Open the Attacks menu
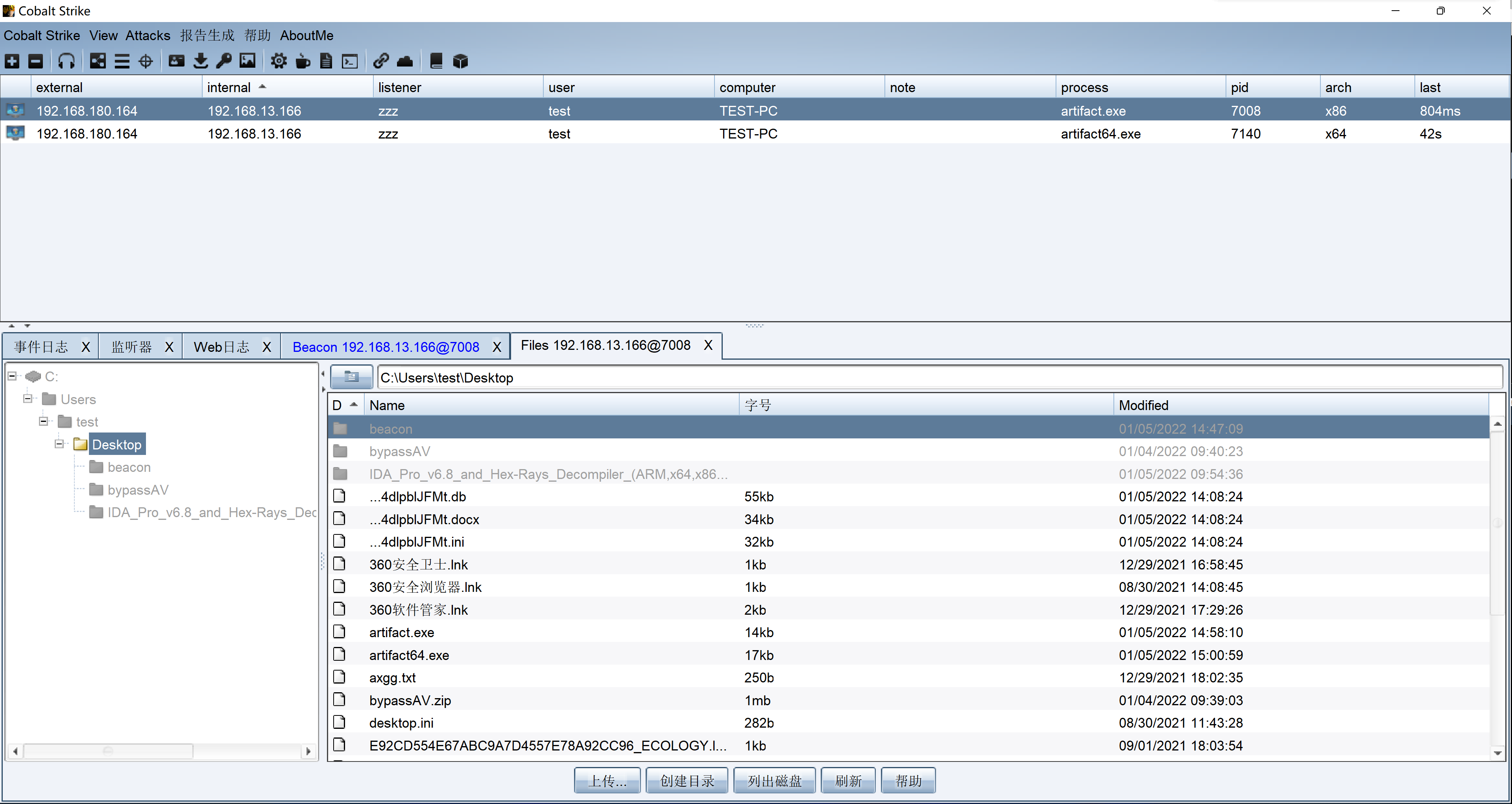The height and width of the screenshot is (804, 1512). [148, 35]
